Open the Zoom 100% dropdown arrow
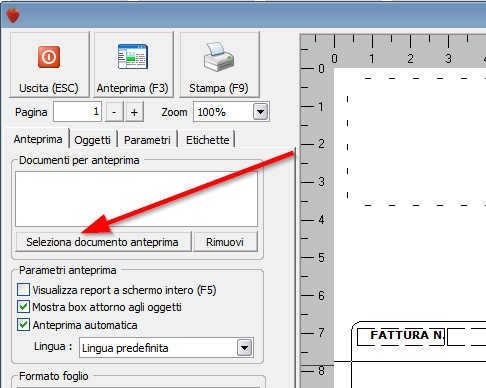Image resolution: width=486 pixels, height=388 pixels. (x=260, y=112)
